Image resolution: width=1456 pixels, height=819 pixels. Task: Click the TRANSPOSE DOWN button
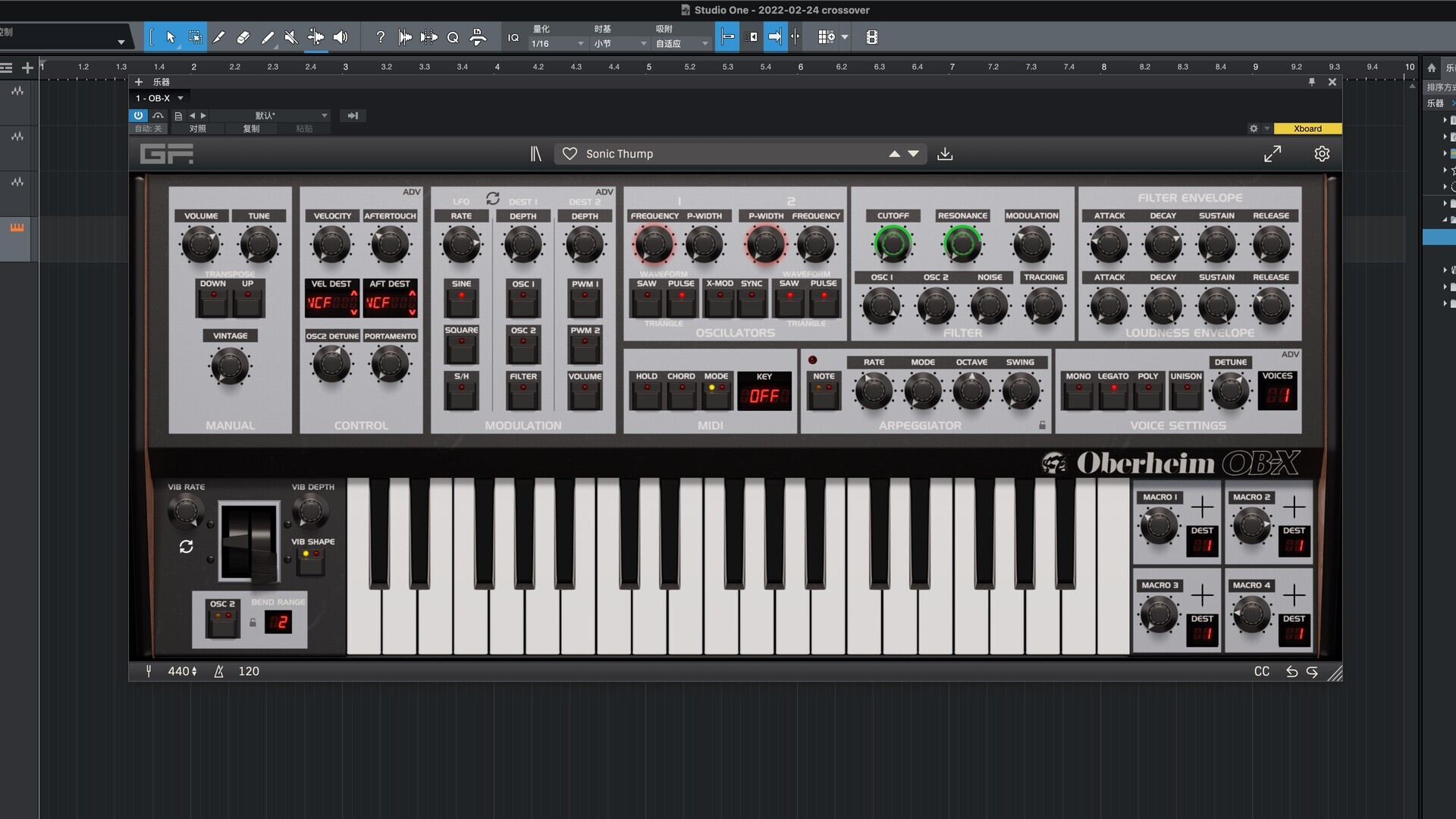click(x=213, y=303)
